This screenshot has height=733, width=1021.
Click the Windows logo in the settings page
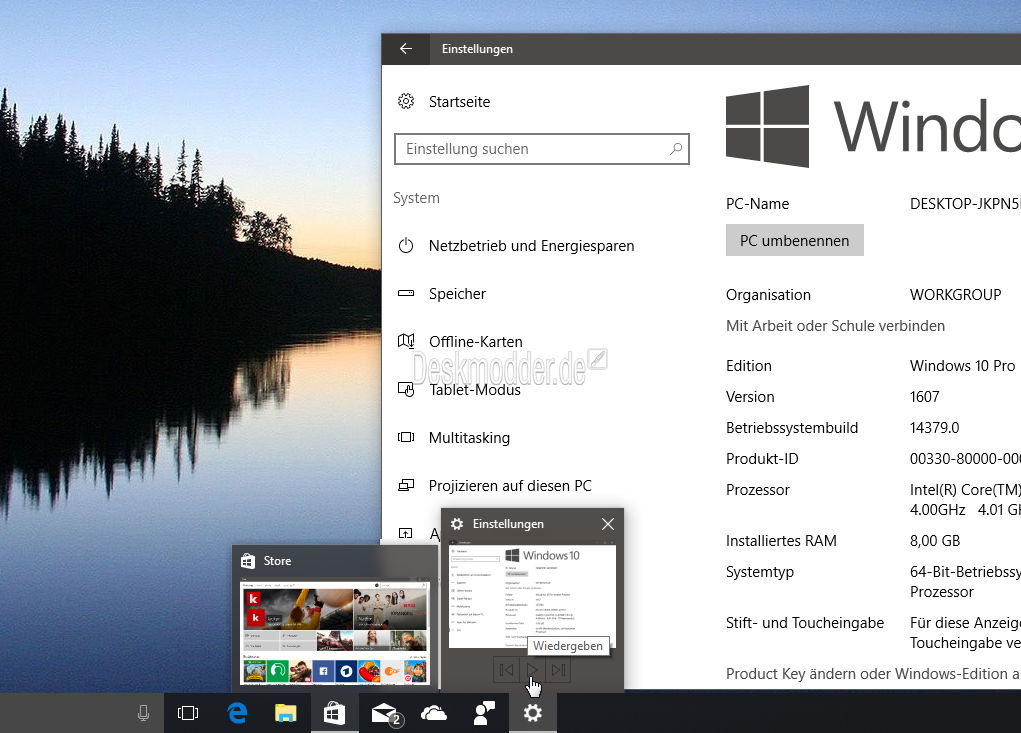(767, 126)
